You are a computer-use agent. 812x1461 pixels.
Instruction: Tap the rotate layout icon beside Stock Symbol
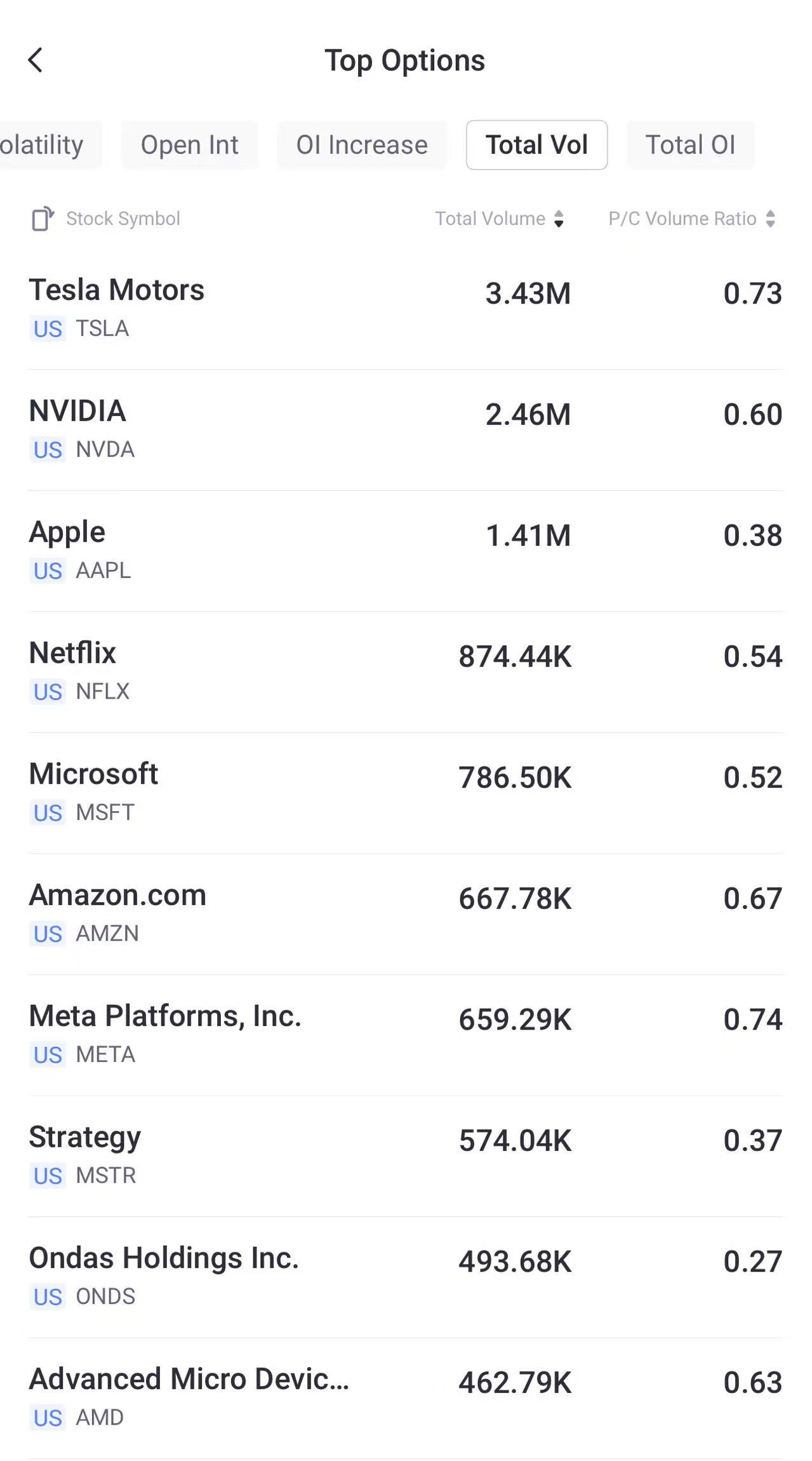(43, 219)
